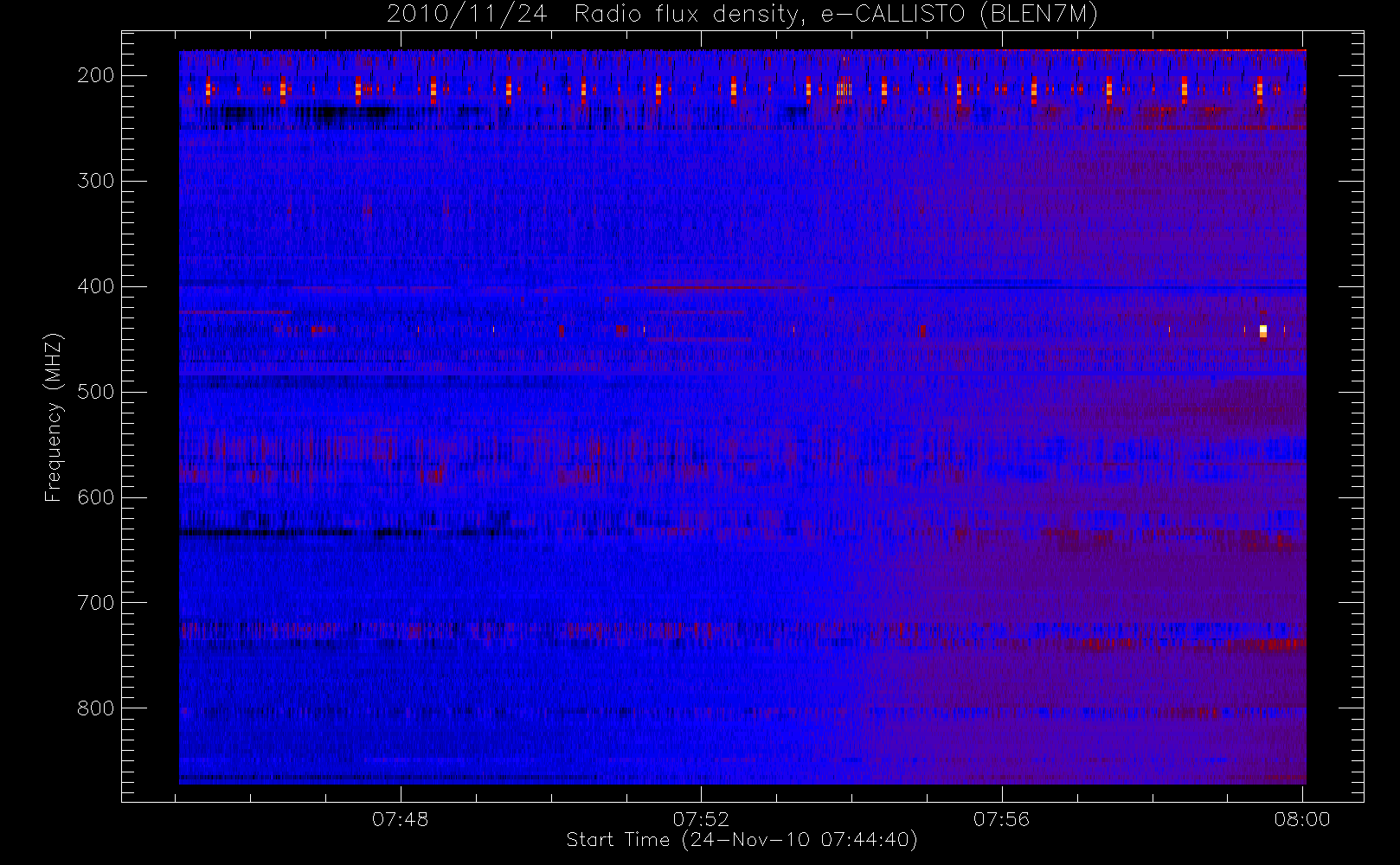Click the 'Start Time (24-Nov-10 07:44:40)' label
Screen dimensions: 1400x865
click(x=742, y=840)
